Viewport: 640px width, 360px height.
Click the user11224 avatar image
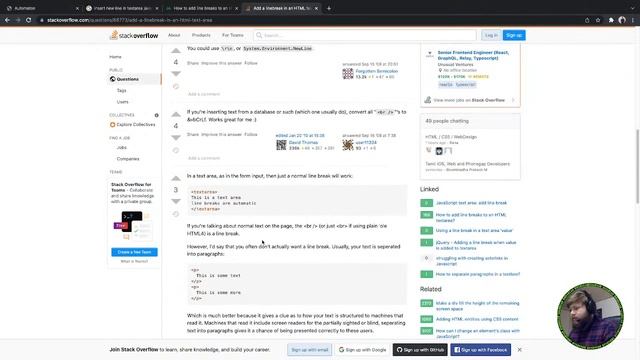(348, 145)
